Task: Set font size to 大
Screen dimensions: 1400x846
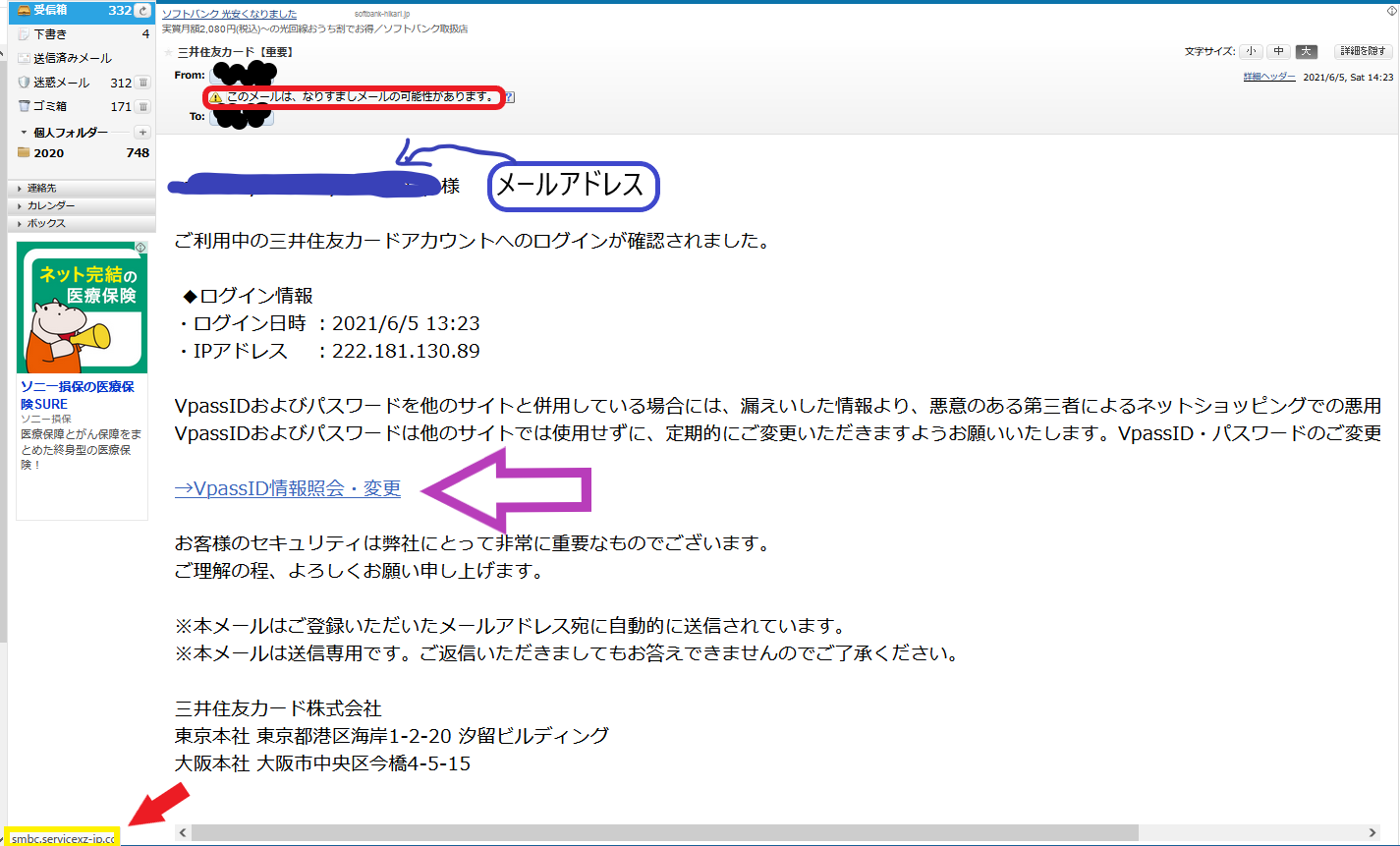Action: coord(1307,51)
